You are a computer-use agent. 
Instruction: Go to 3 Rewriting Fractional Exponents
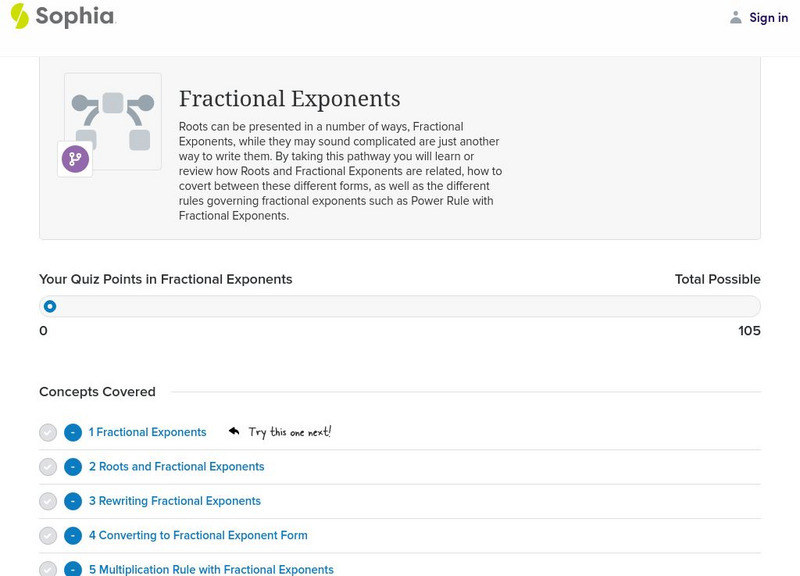click(175, 501)
